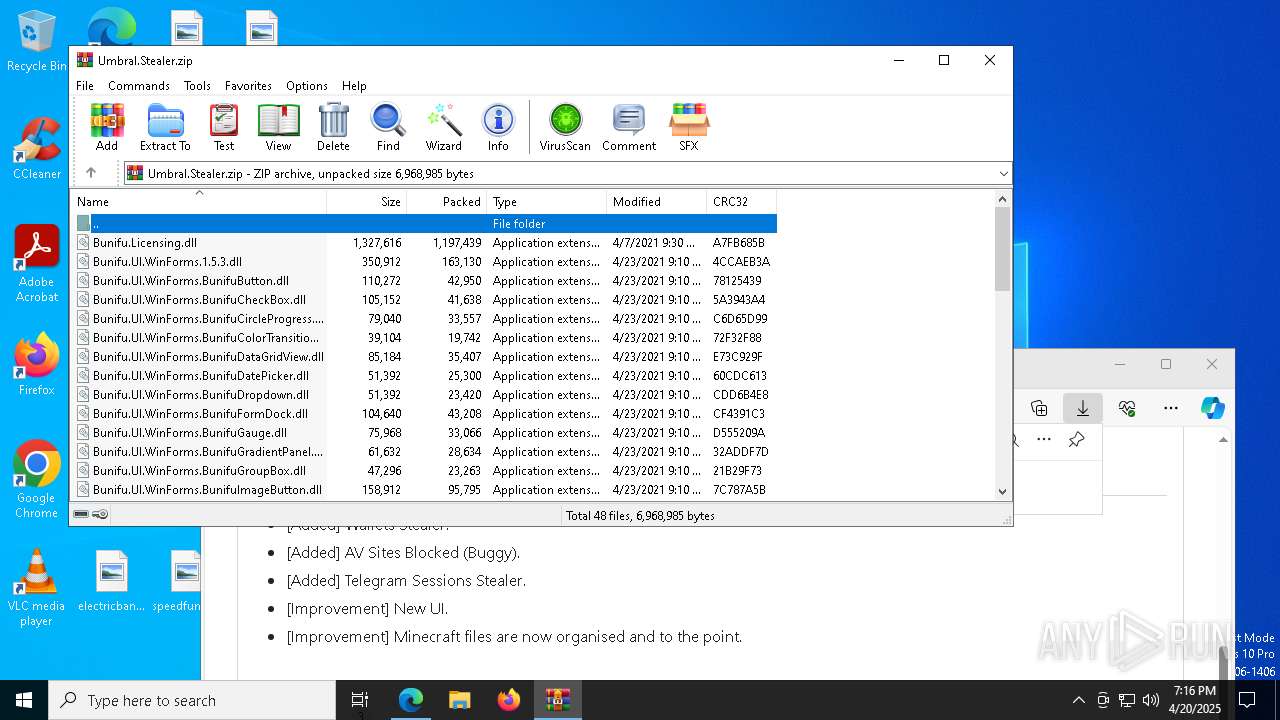
Task: Open more options in downloads panel
Action: pyautogui.click(x=1044, y=440)
